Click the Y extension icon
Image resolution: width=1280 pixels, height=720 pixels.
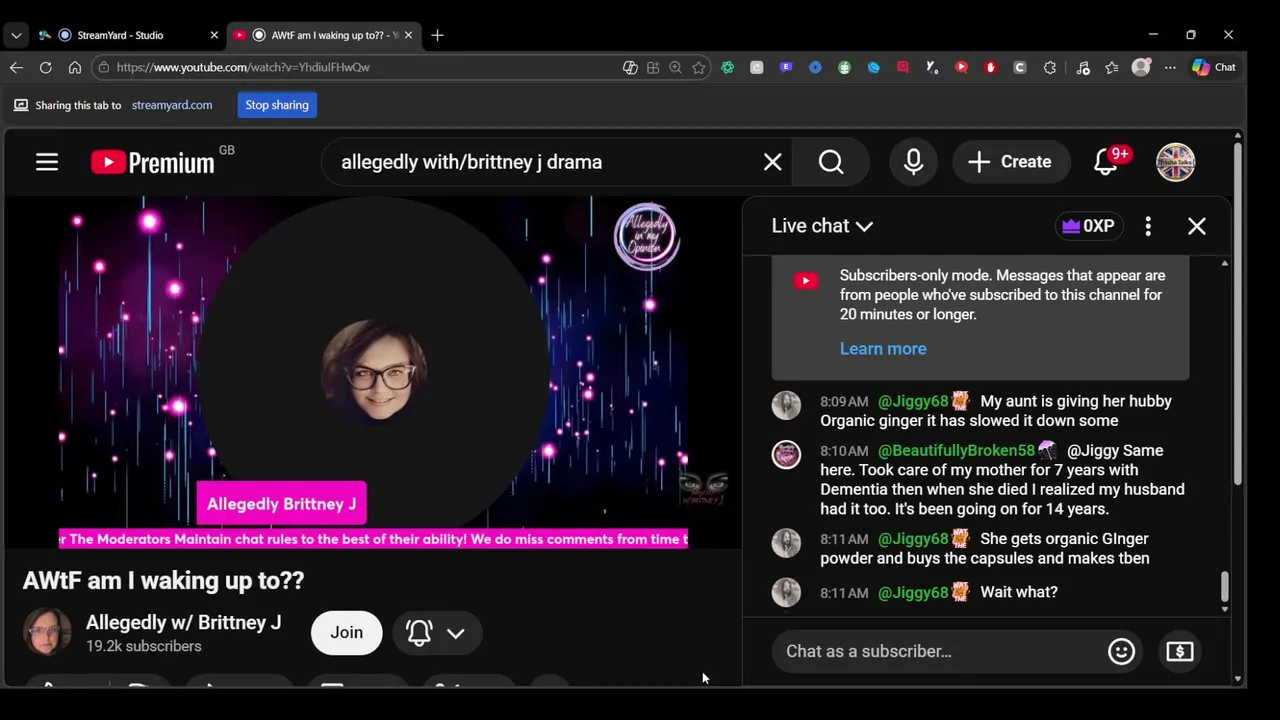tap(932, 67)
